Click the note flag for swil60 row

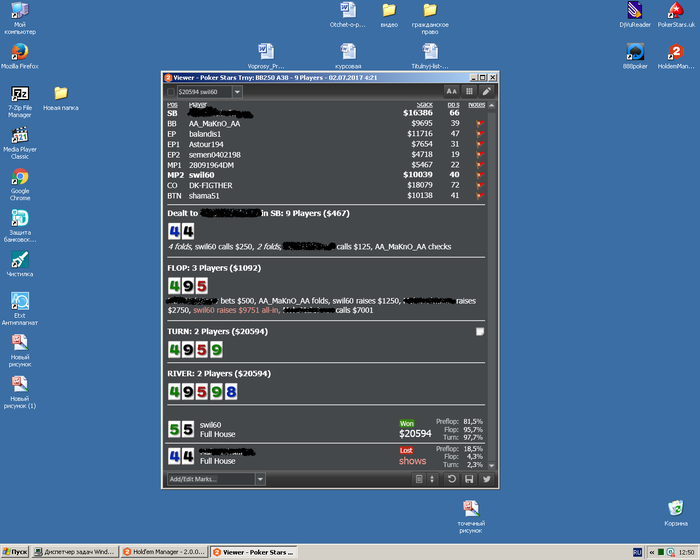[480, 175]
